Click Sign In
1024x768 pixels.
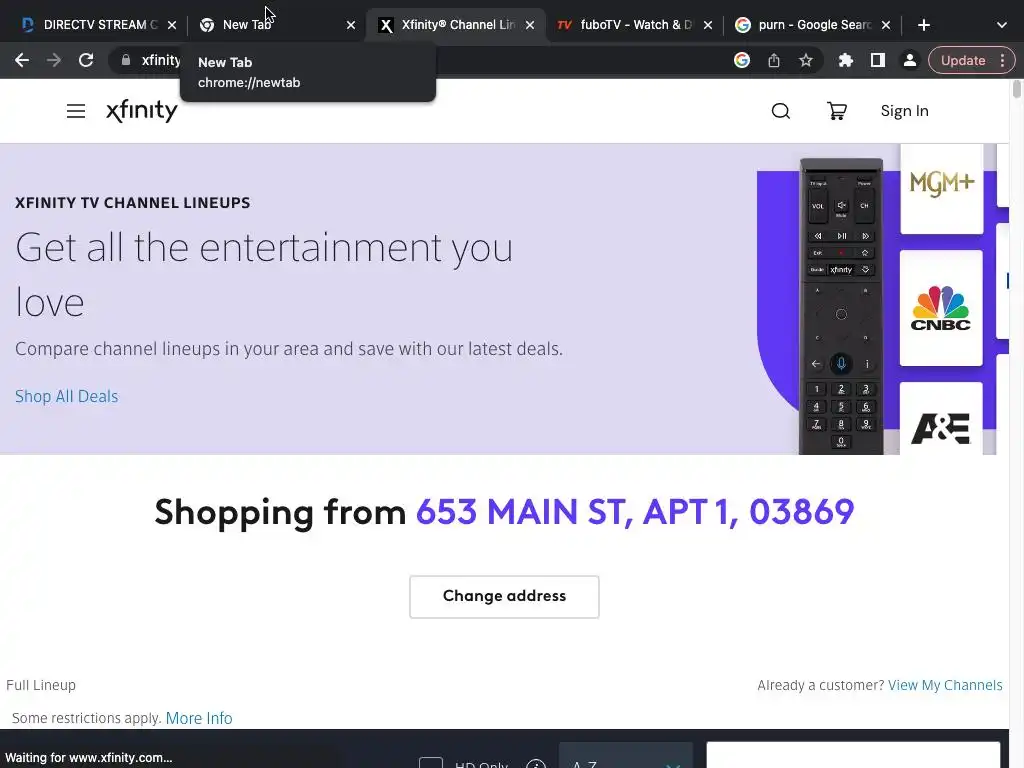[x=904, y=111]
